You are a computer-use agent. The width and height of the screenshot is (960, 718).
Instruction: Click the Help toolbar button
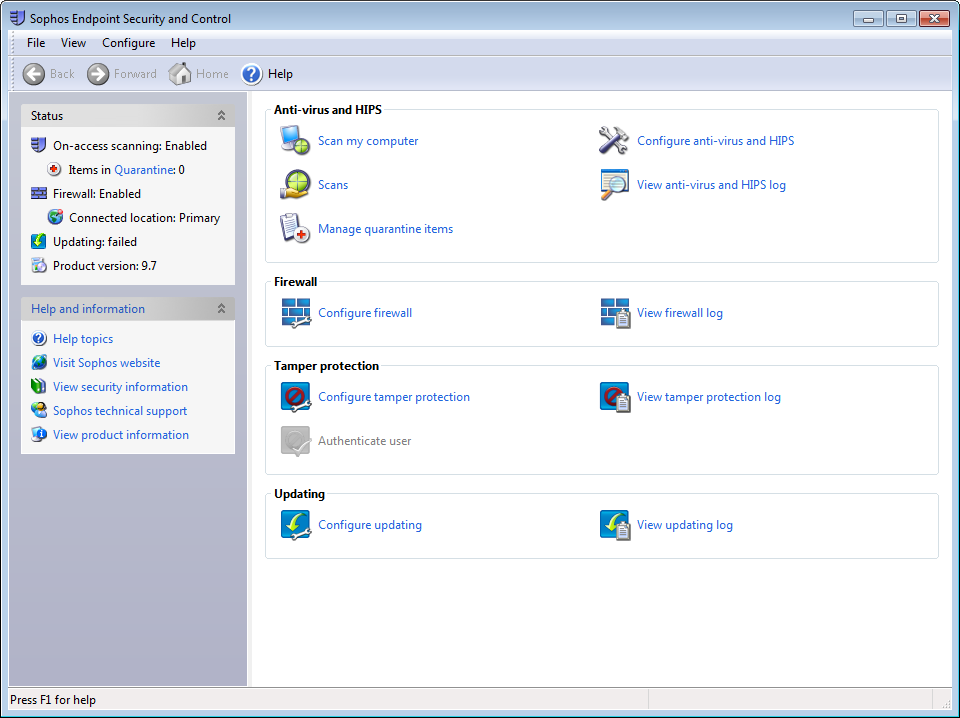point(268,74)
